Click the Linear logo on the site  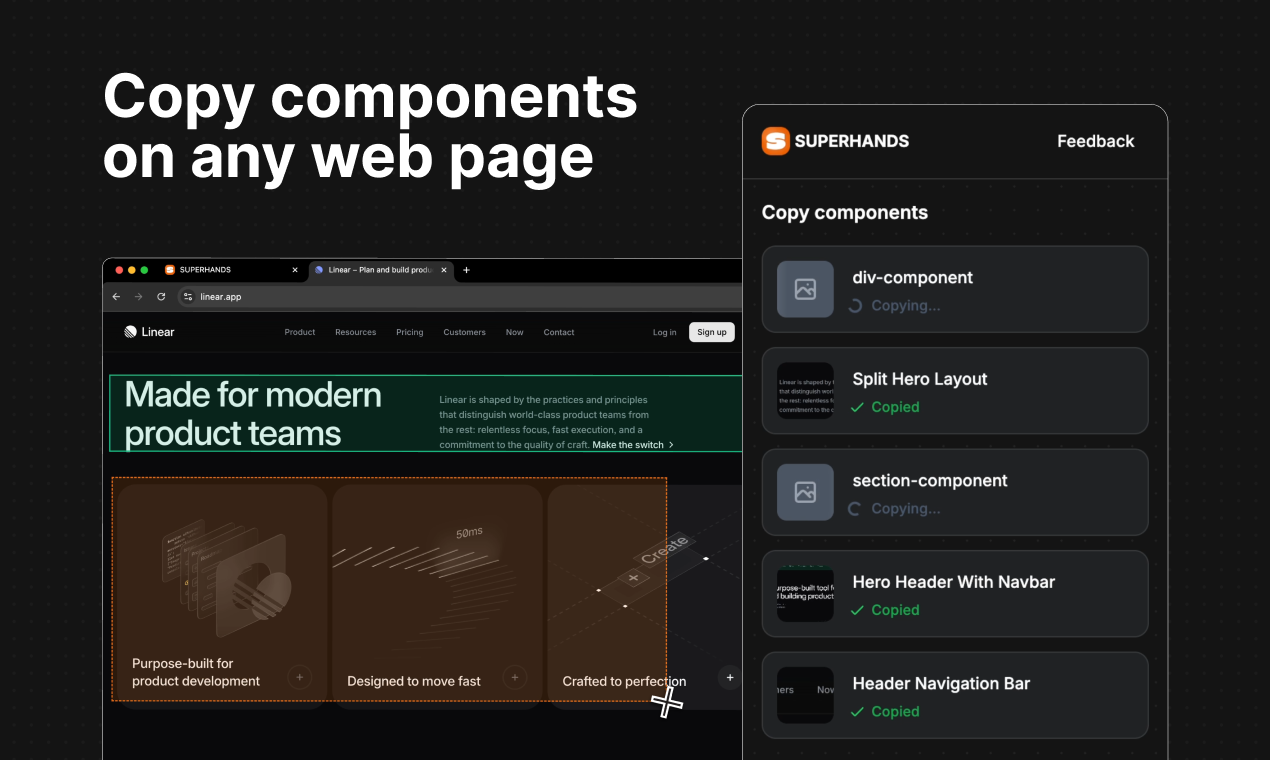click(x=149, y=332)
